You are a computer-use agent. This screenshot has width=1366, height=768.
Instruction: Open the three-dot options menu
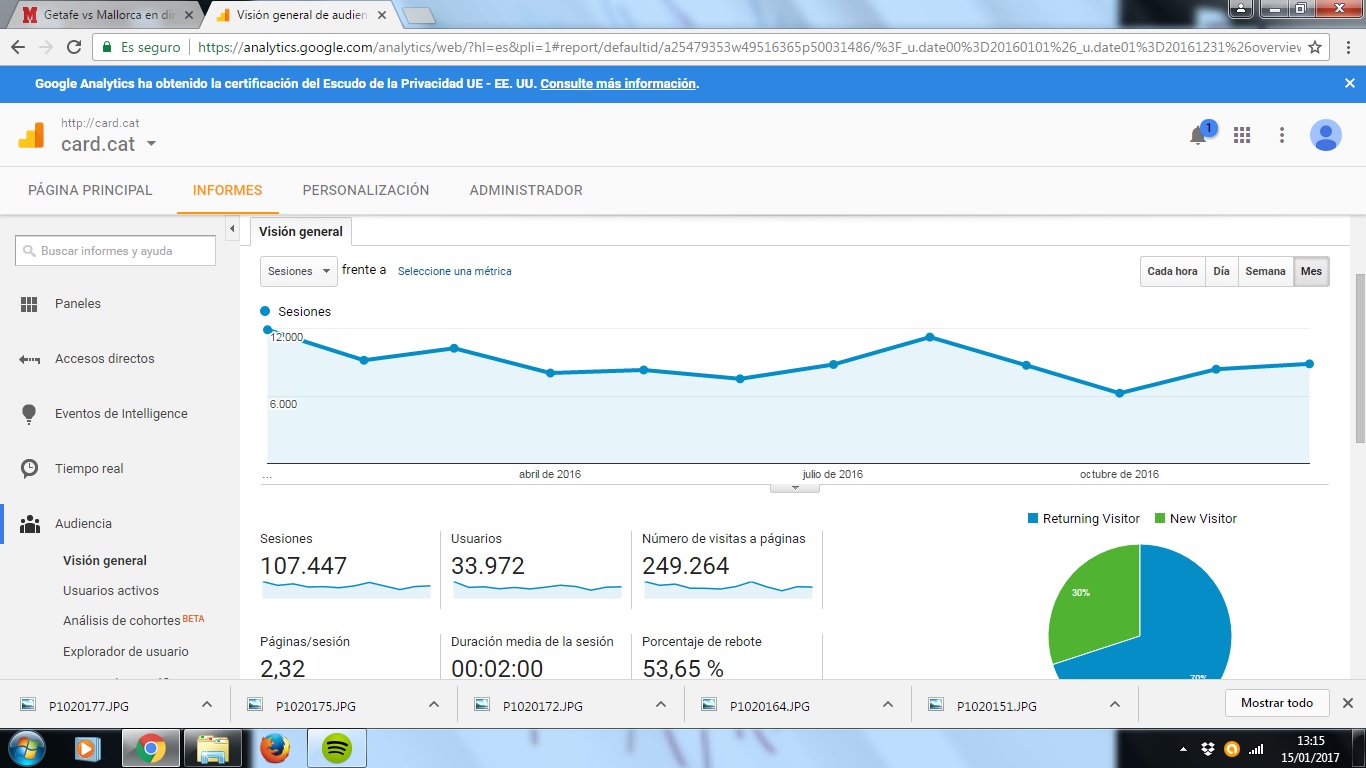pyautogui.click(x=1282, y=135)
